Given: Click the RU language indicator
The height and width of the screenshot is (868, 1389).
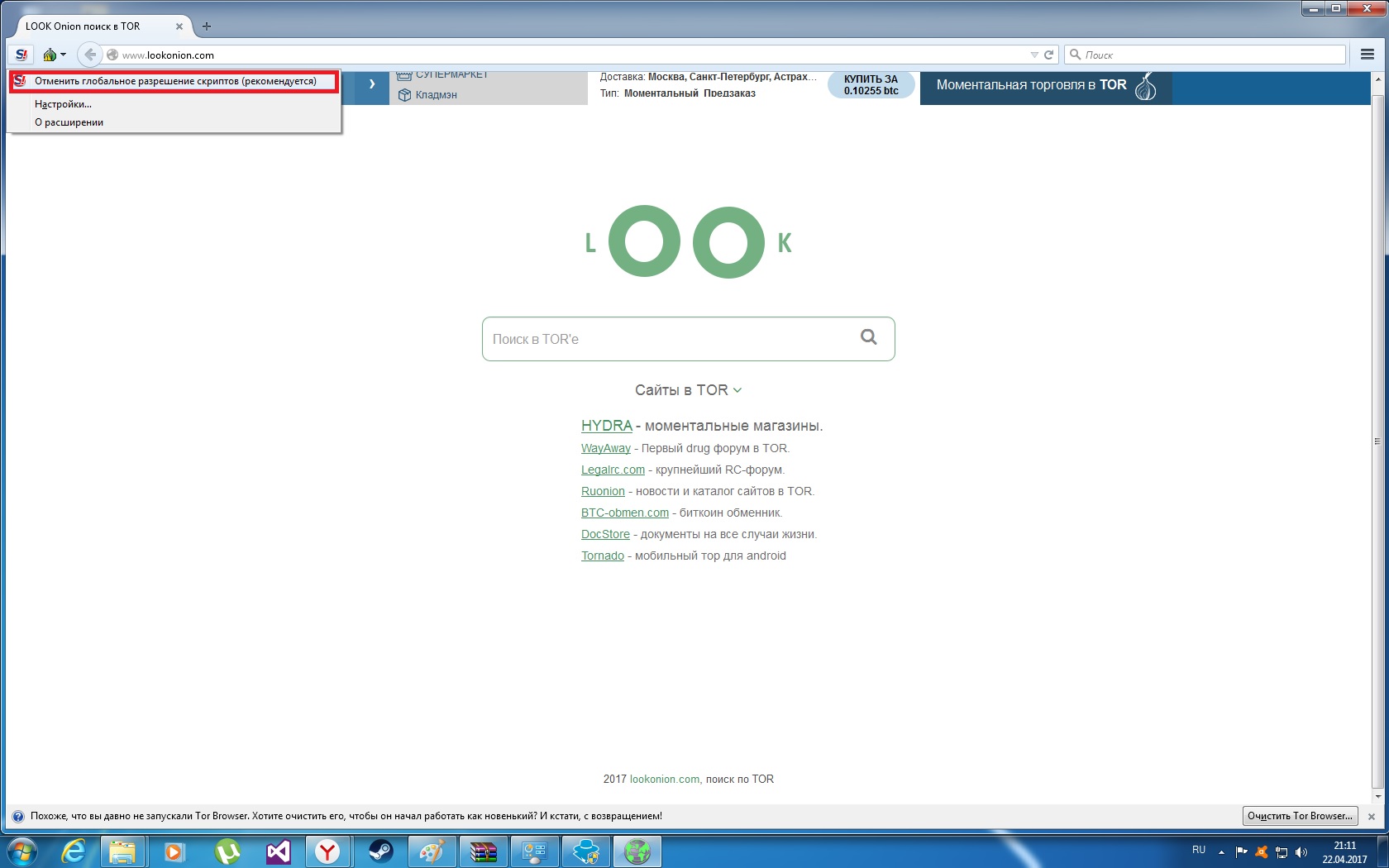Looking at the screenshot, I should point(1199,850).
